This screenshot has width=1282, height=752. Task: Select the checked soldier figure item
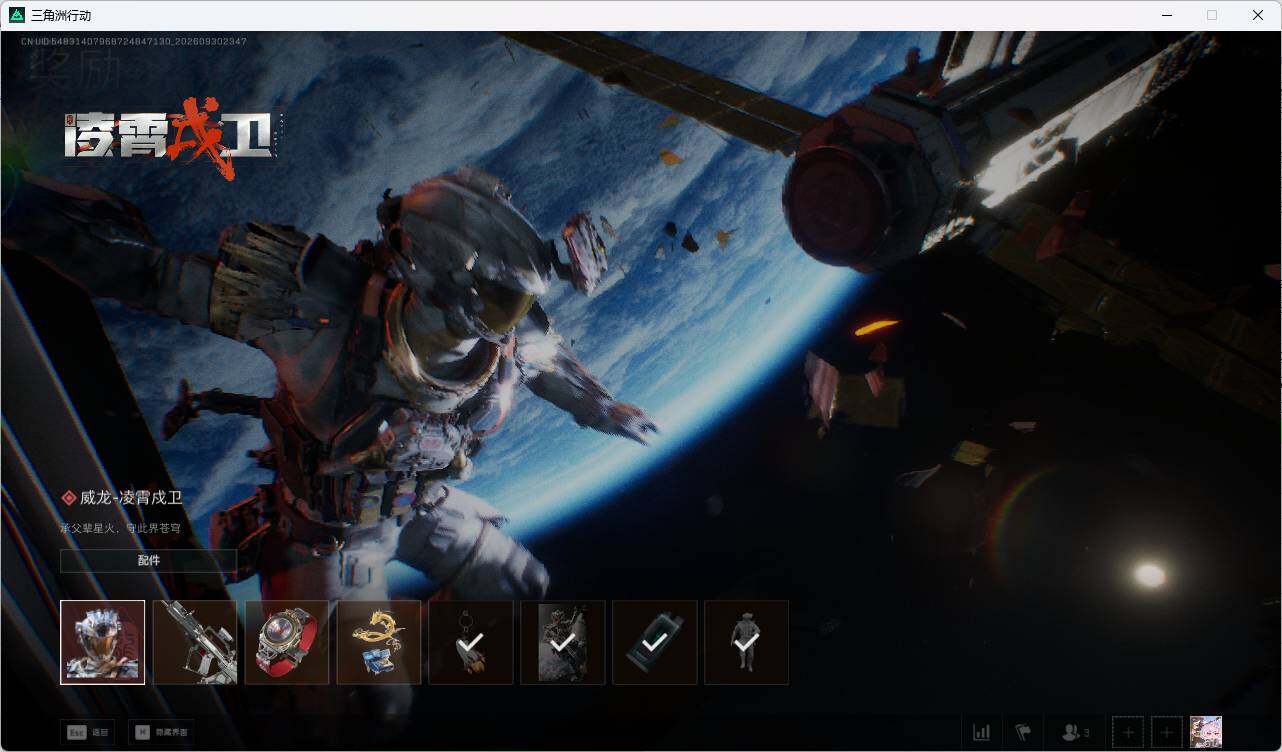747,642
